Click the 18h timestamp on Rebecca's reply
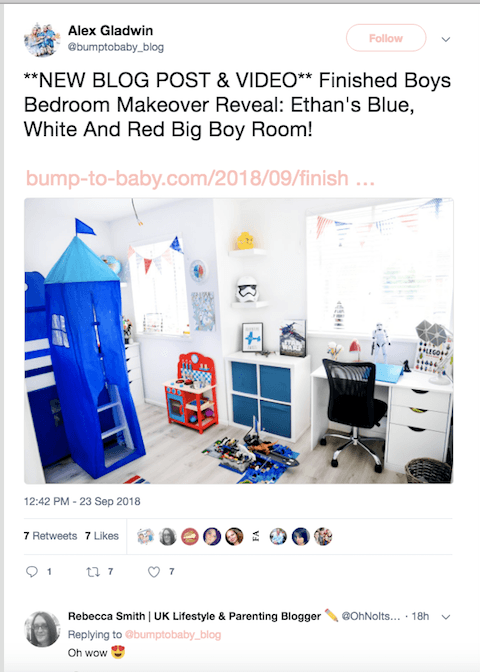 click(x=420, y=616)
